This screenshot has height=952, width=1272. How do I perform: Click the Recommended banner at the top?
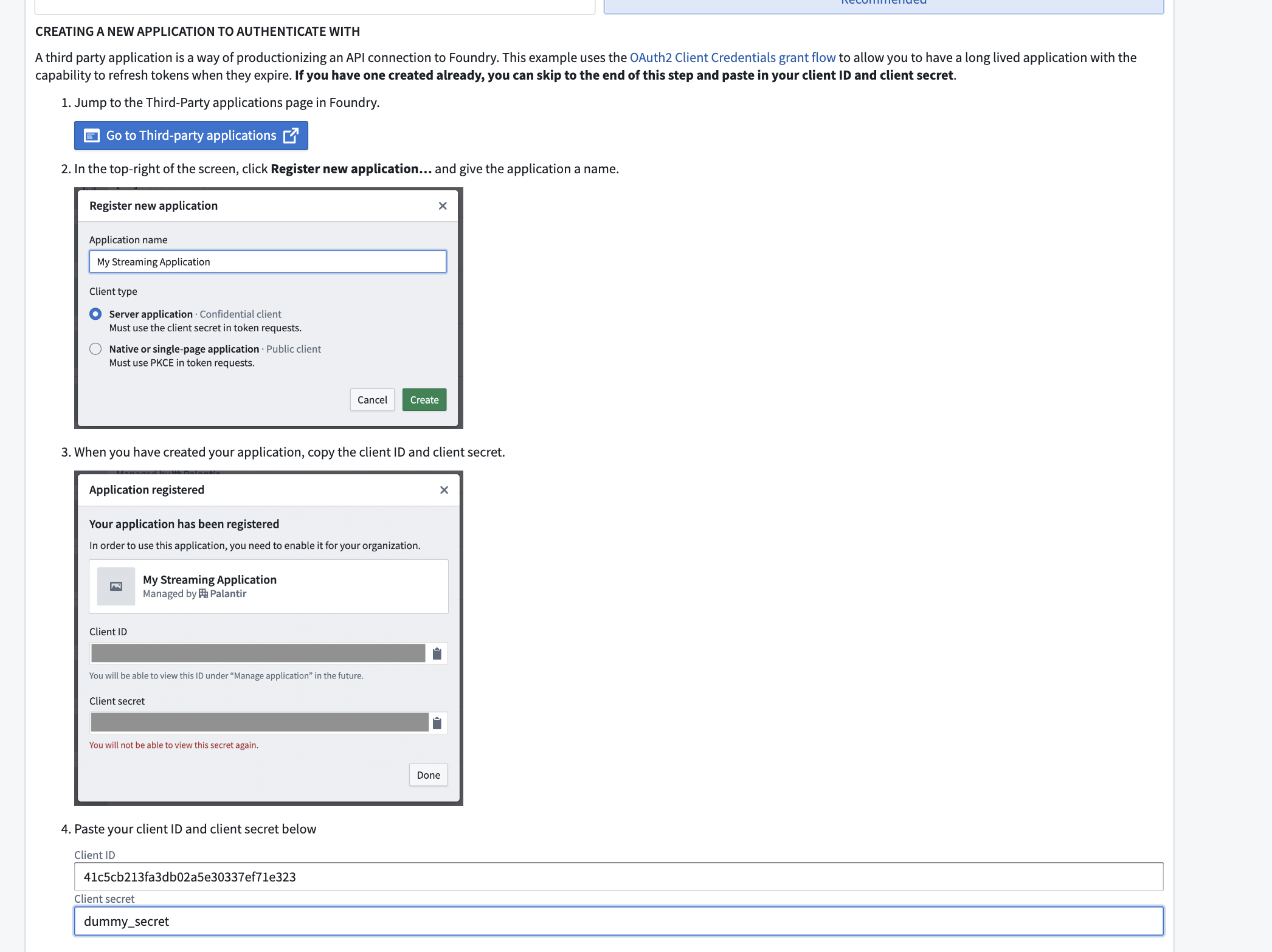click(883, 4)
